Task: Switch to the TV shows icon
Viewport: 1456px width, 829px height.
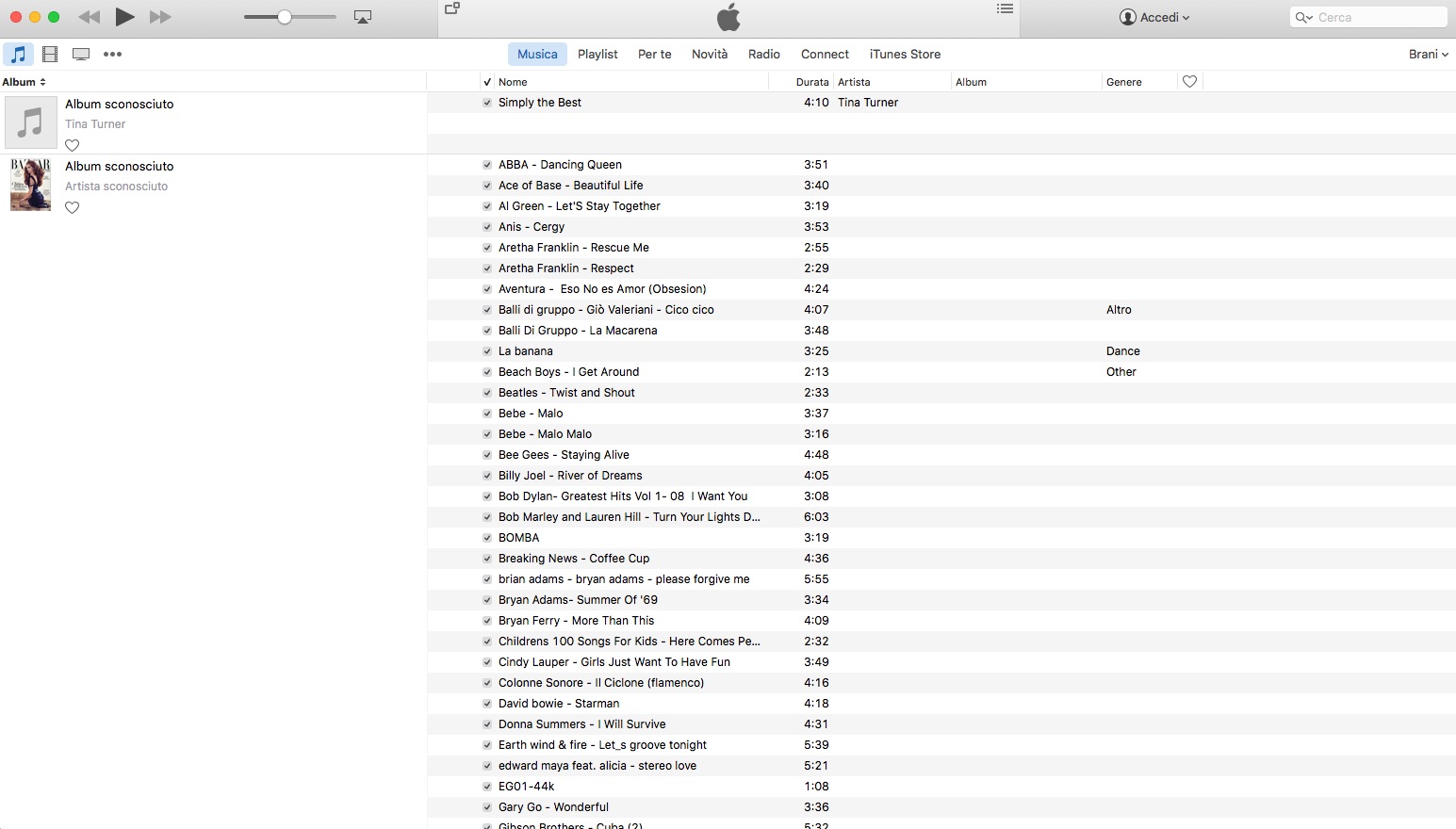Action: coord(81,54)
